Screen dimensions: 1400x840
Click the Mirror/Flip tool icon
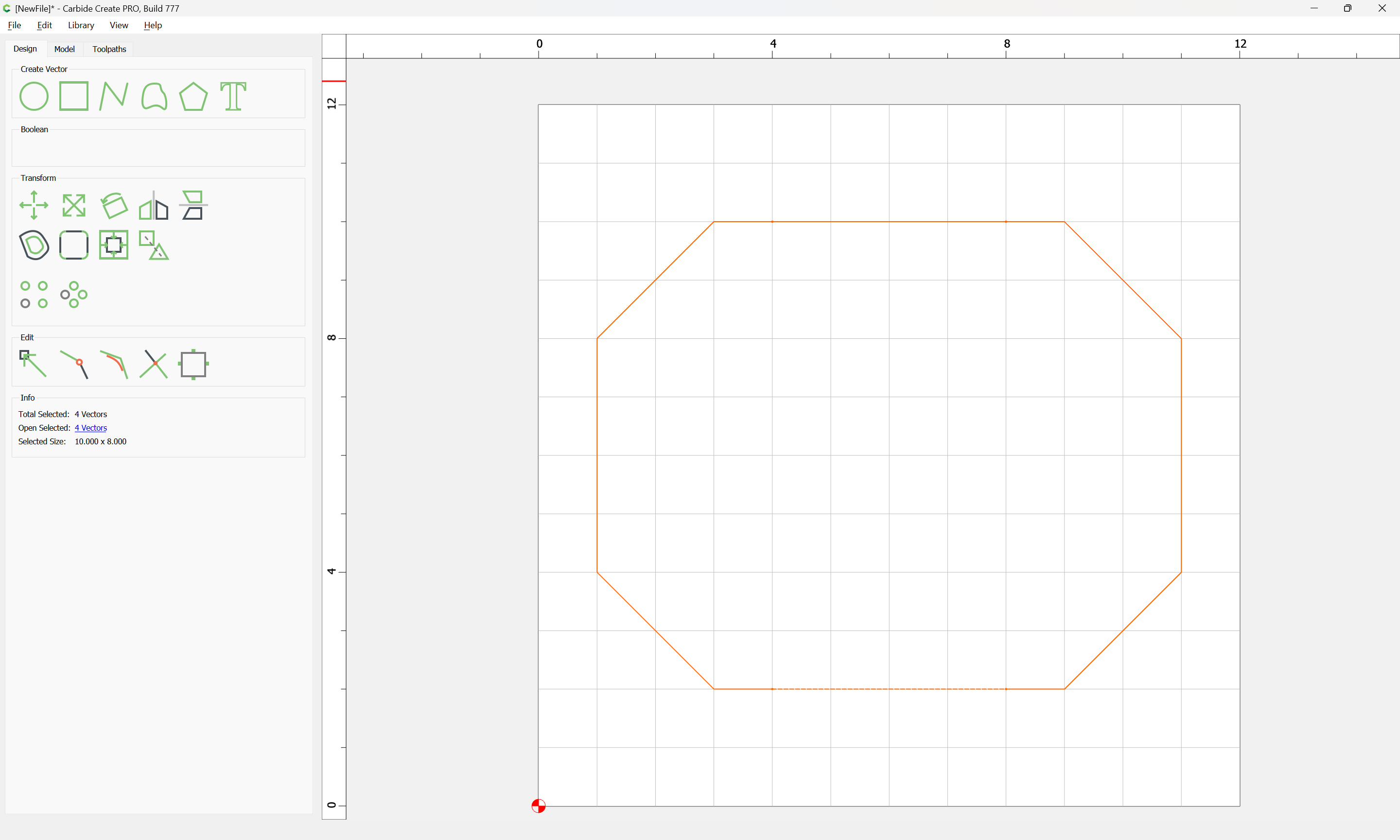click(154, 205)
